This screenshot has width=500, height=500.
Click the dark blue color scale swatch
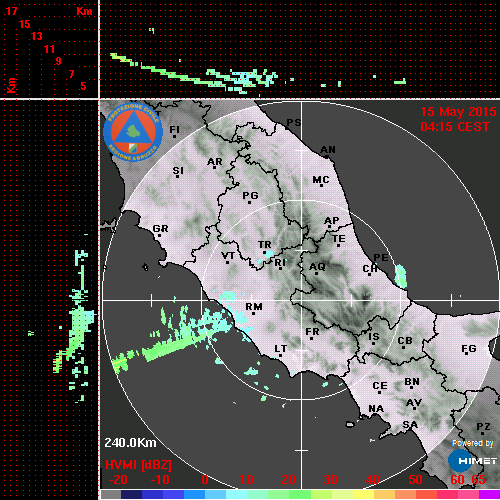click(131, 494)
